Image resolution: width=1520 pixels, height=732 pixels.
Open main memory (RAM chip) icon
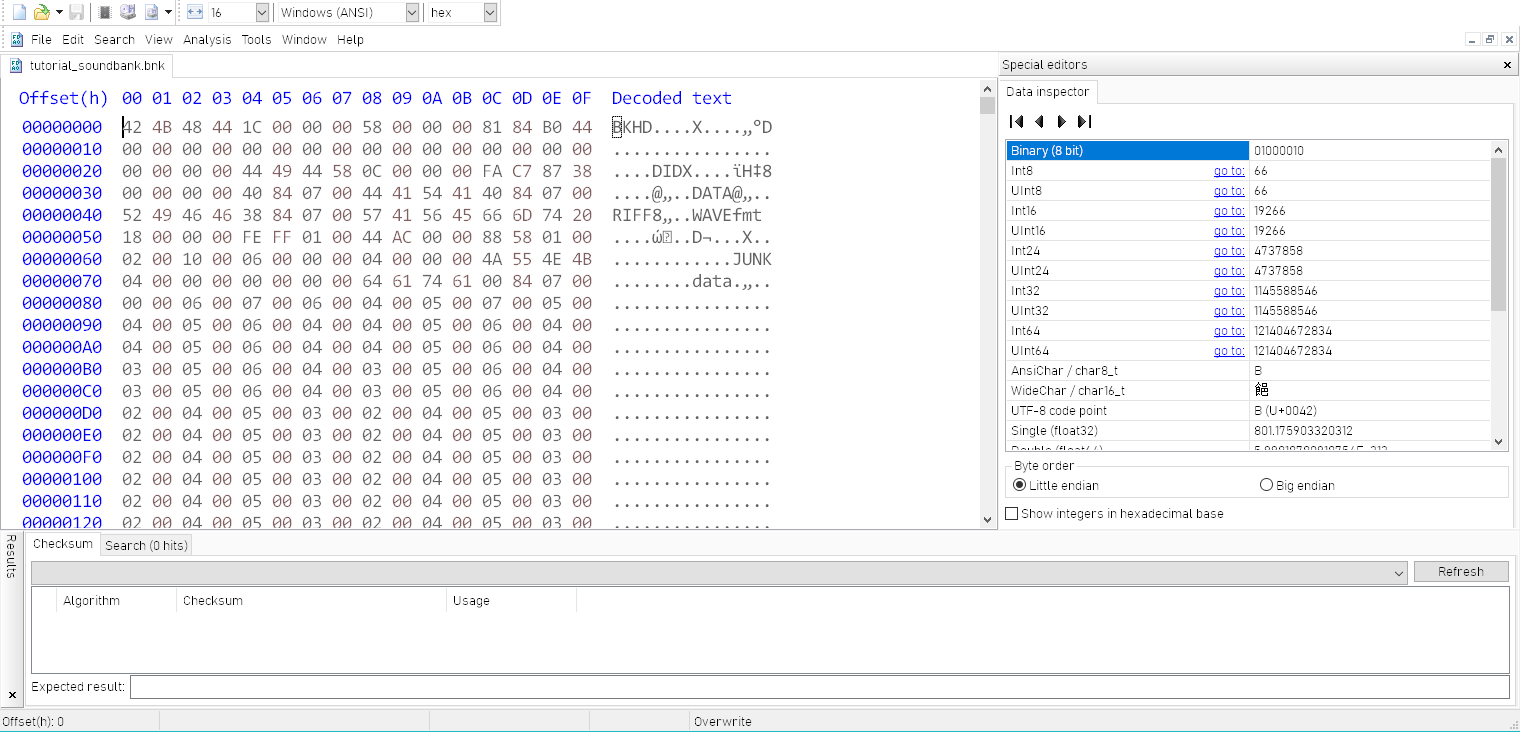tap(105, 12)
